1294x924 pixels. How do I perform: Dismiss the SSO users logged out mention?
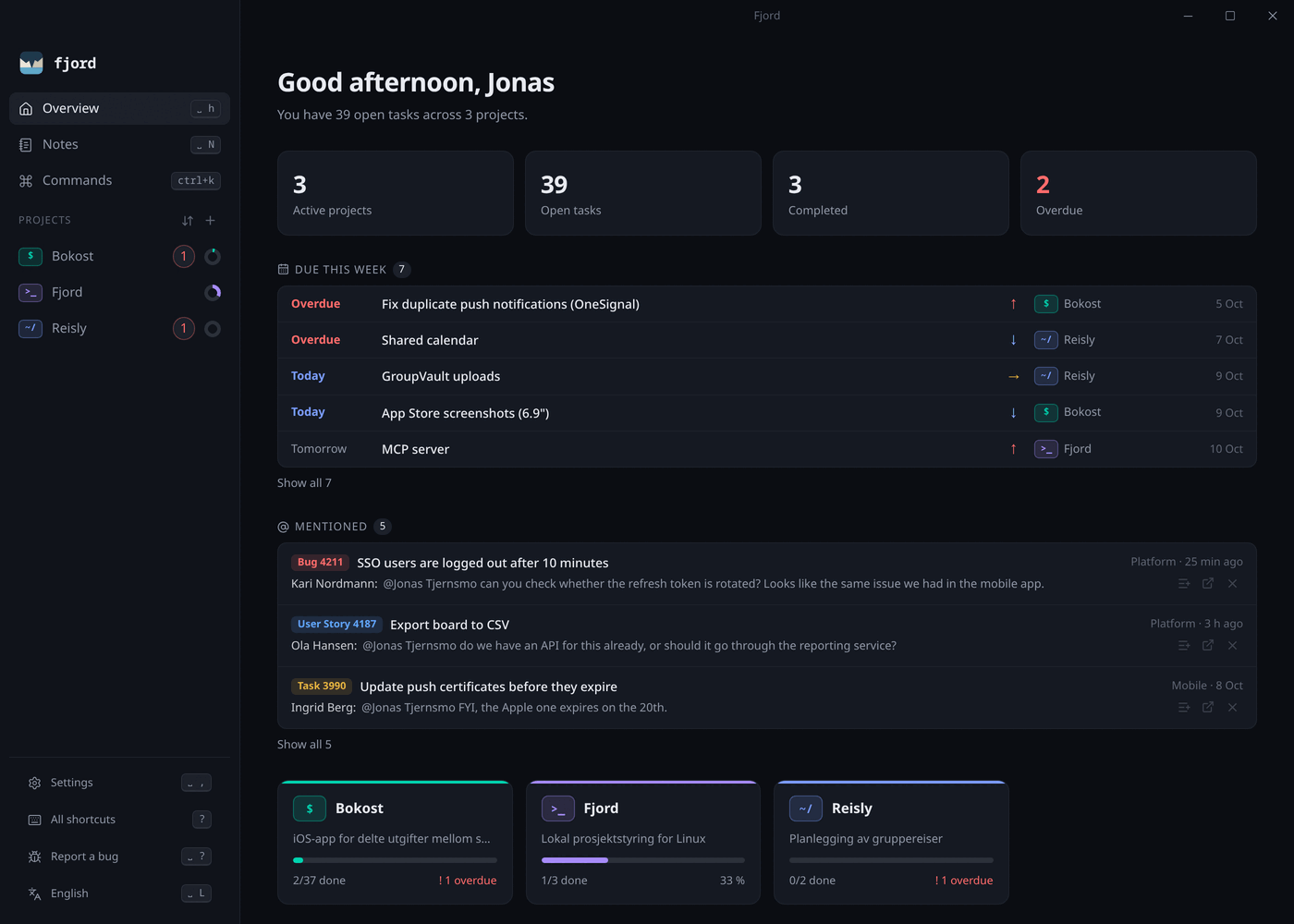1232,584
